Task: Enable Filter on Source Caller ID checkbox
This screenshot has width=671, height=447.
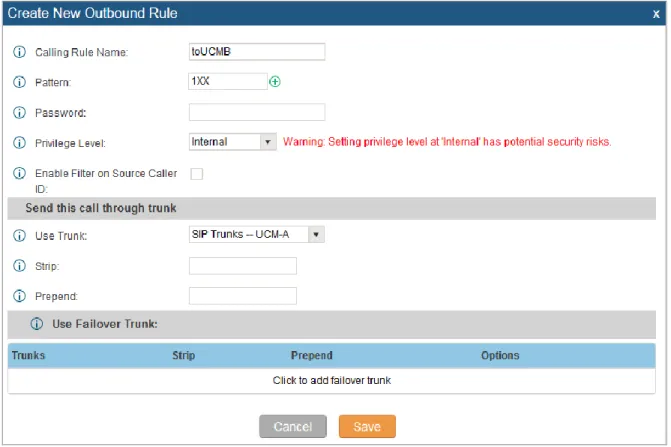Action: (197, 174)
